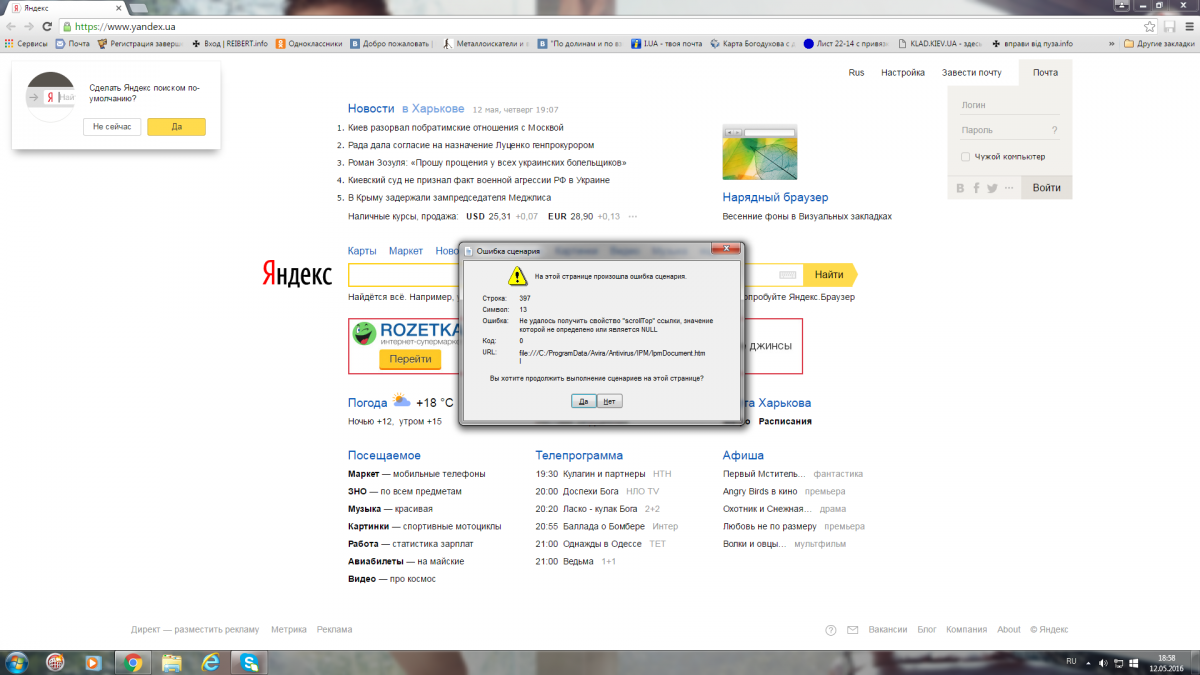Click the Windows Start button
1200x675 pixels.
pos(18,662)
